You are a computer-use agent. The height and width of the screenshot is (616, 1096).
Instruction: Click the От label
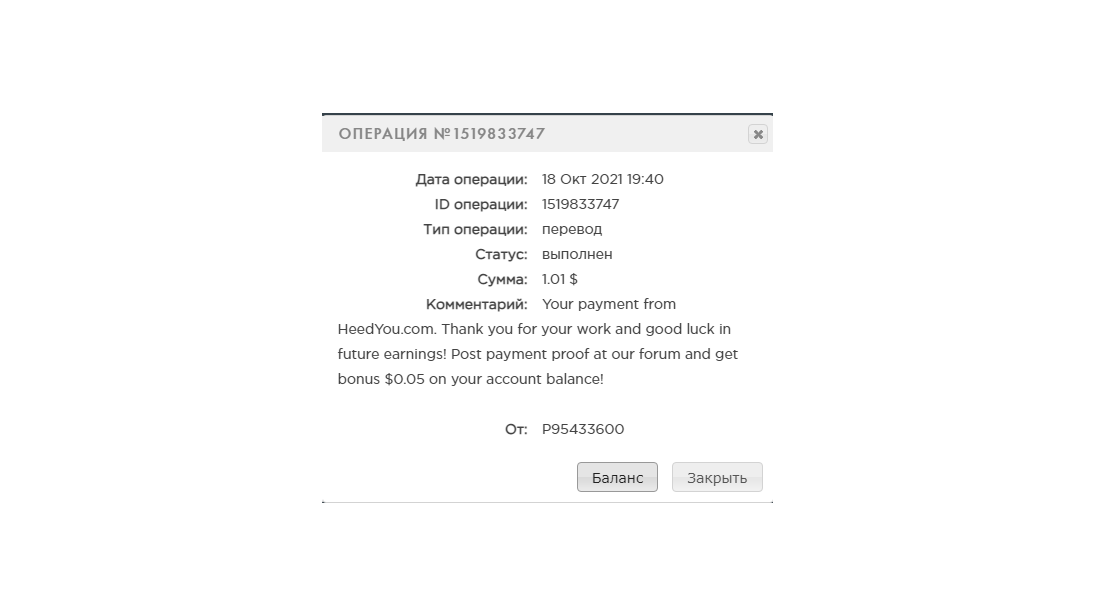click(x=516, y=429)
